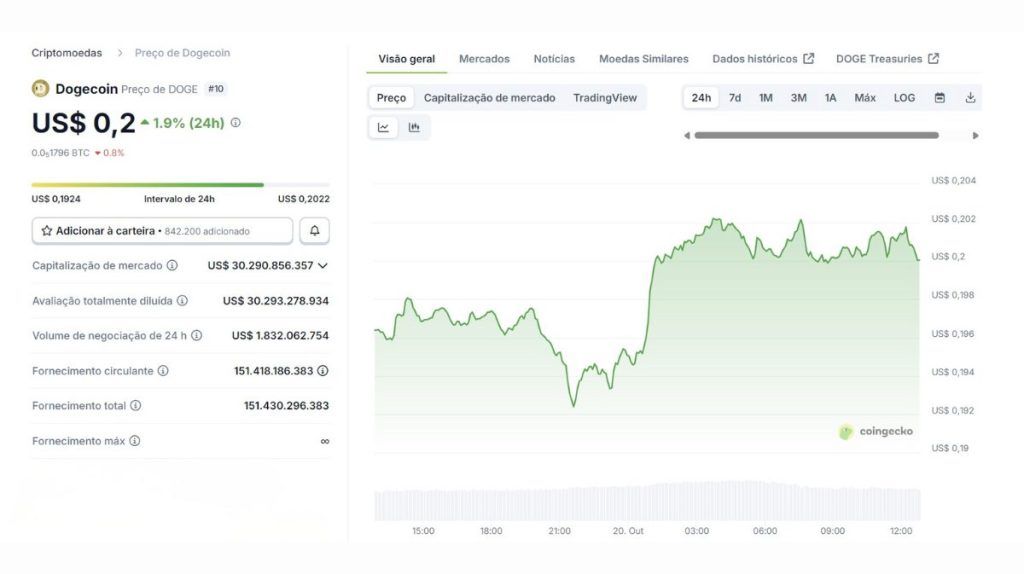This screenshot has width=1024, height=574.
Task: Click external link icon on Dados históricos
Action: click(x=808, y=59)
